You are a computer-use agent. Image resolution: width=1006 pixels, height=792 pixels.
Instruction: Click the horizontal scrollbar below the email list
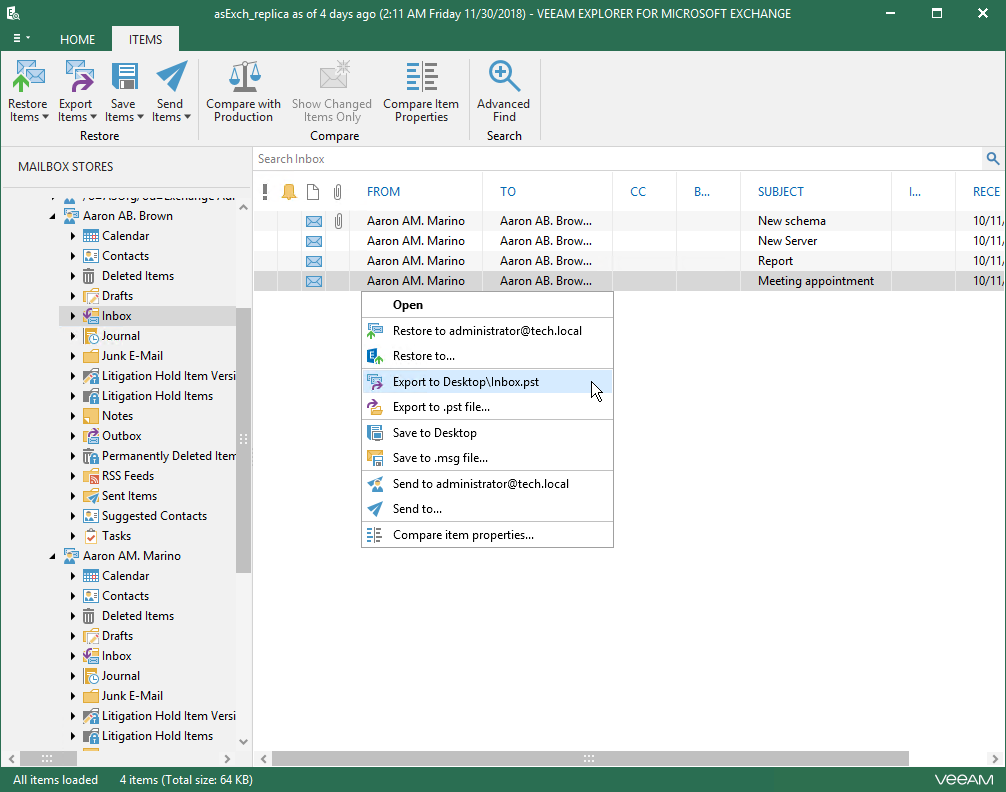[x=590, y=759]
